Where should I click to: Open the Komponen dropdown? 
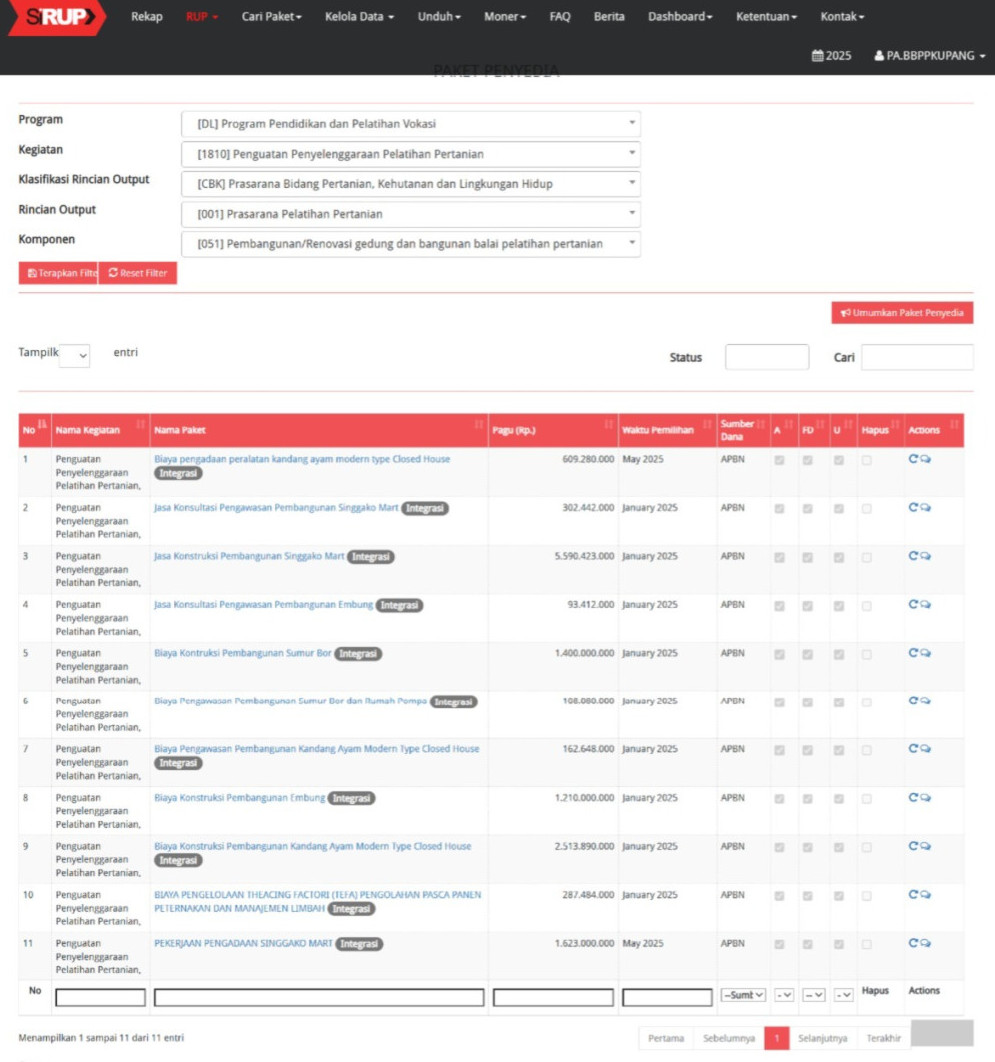(411, 244)
